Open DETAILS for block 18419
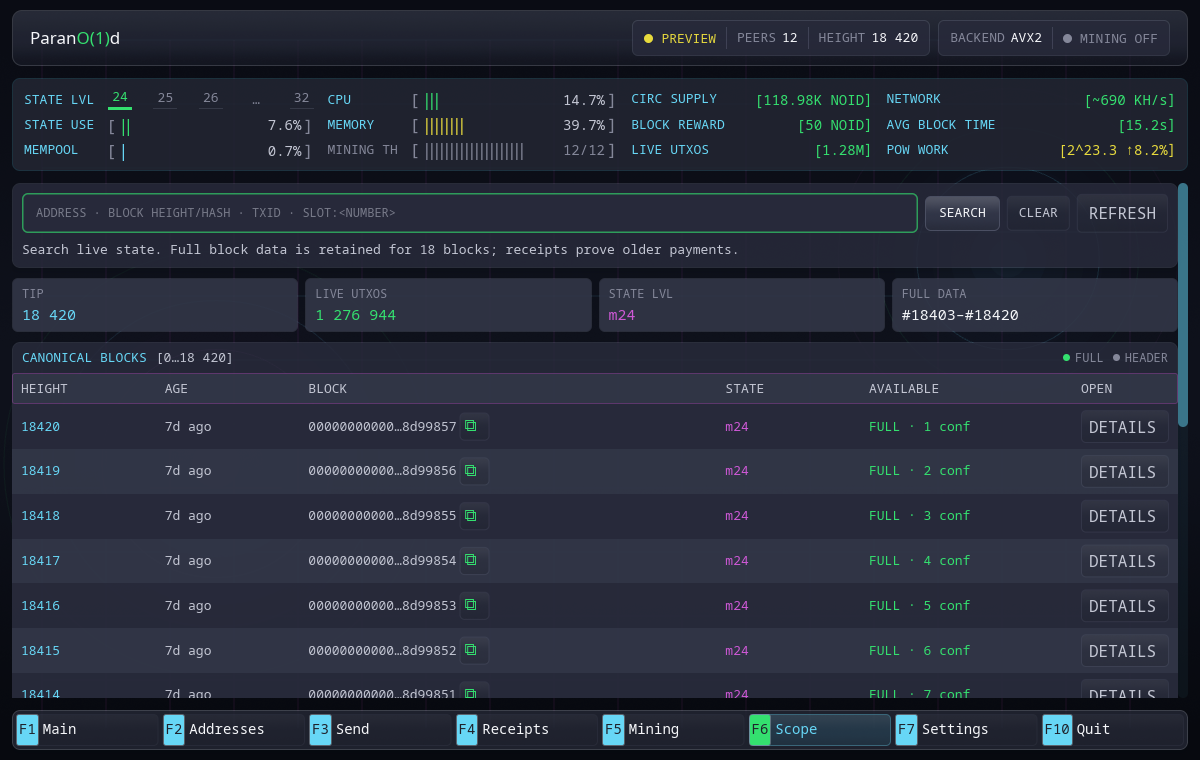 coord(1124,472)
